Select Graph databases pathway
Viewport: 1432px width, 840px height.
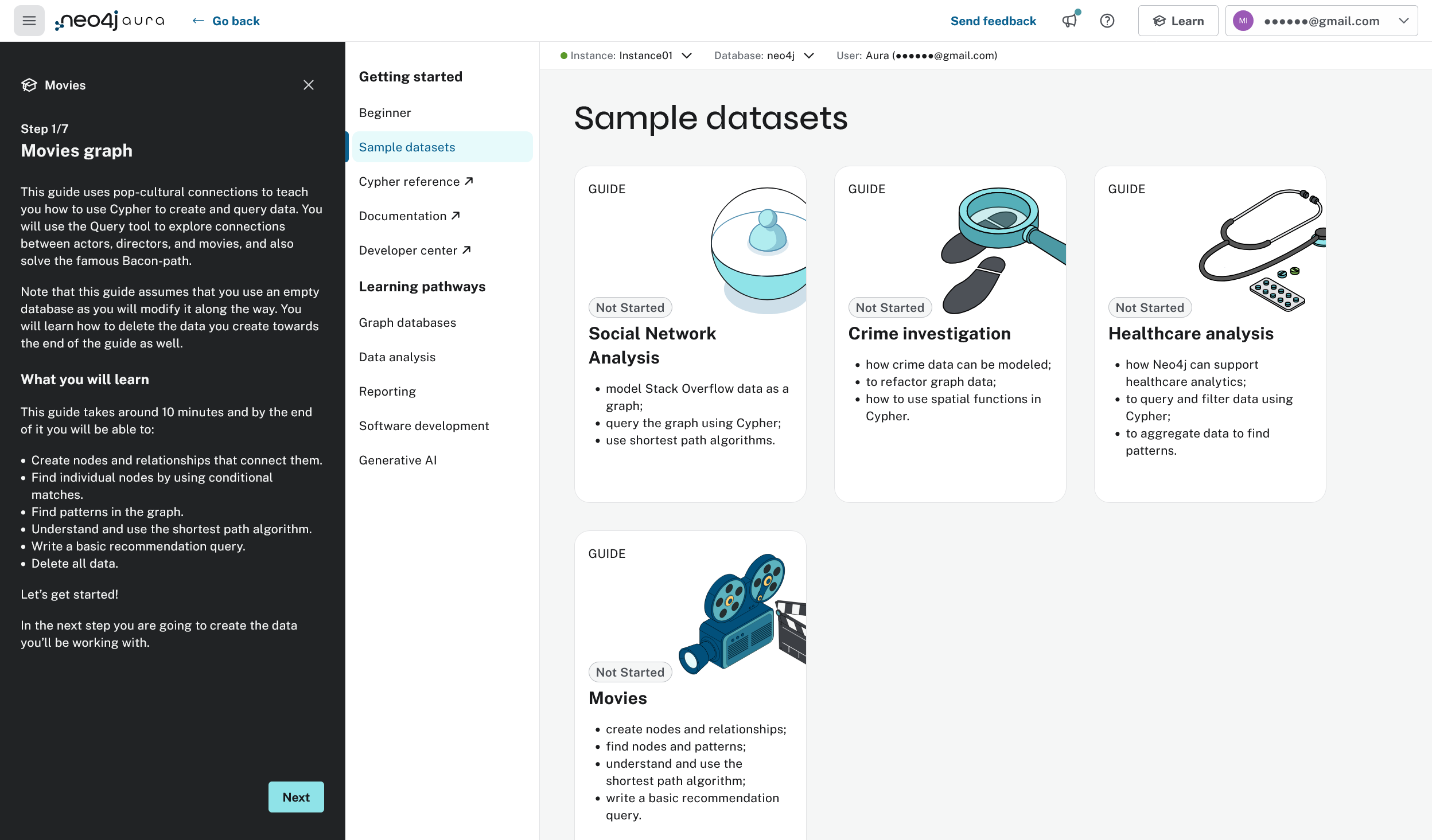407,323
